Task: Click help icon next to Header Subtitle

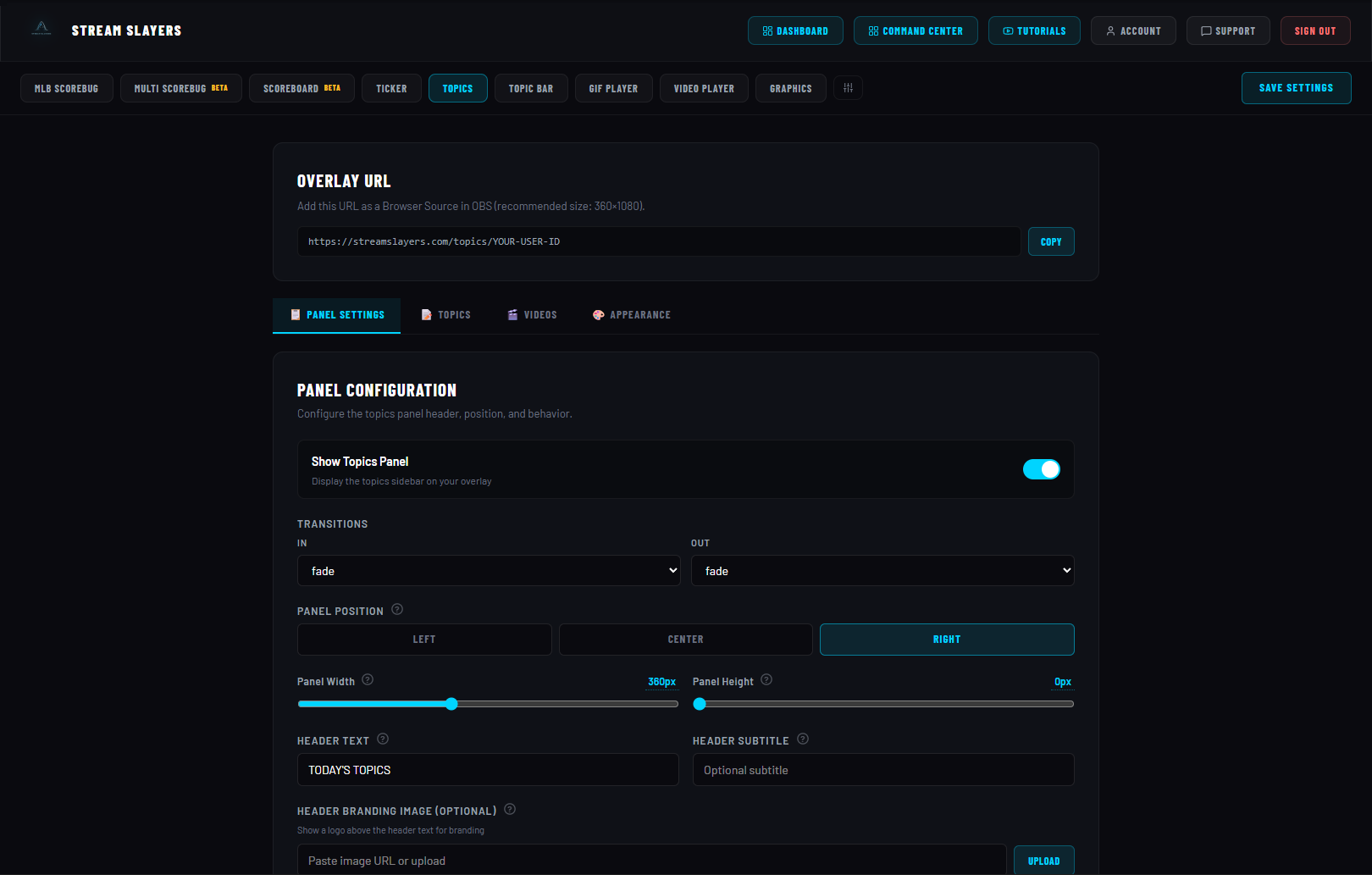Action: point(803,739)
